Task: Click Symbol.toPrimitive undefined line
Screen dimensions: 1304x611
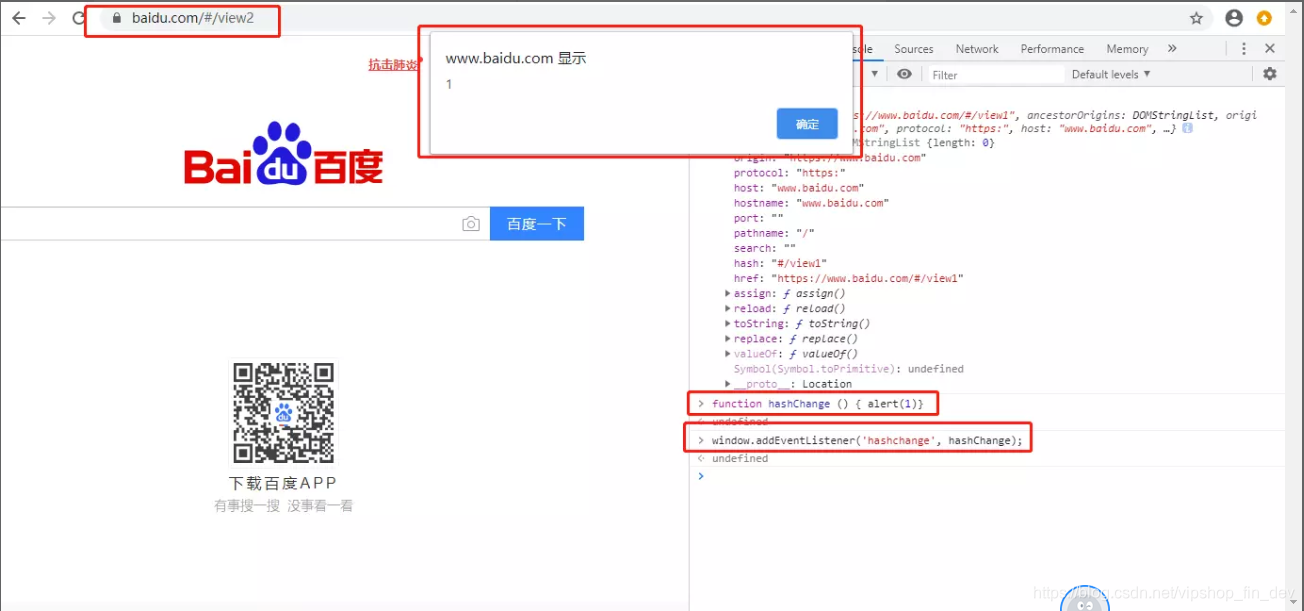Action: click(848, 368)
